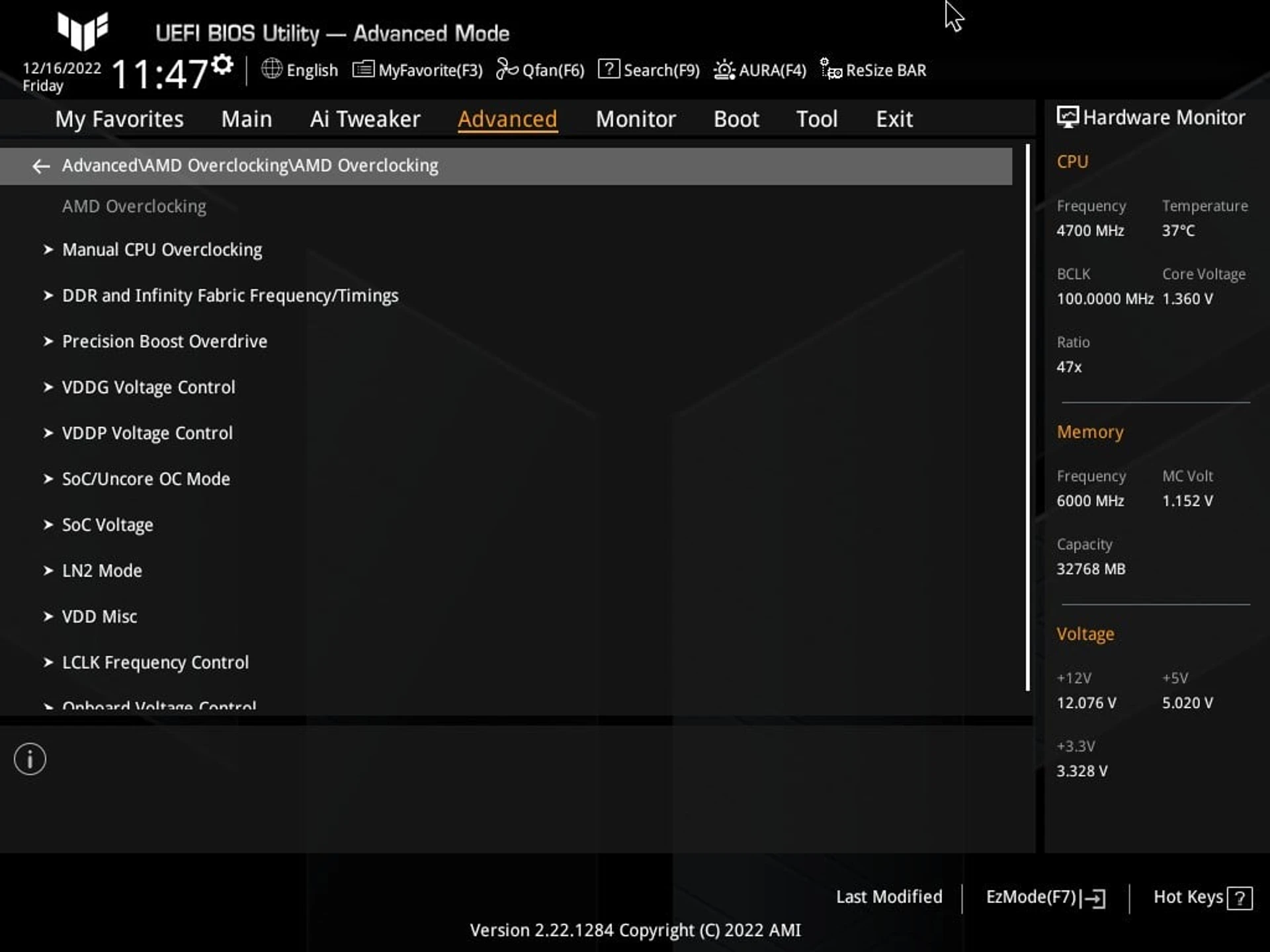
Task: Open Qfan(F6) label
Action: point(553,70)
